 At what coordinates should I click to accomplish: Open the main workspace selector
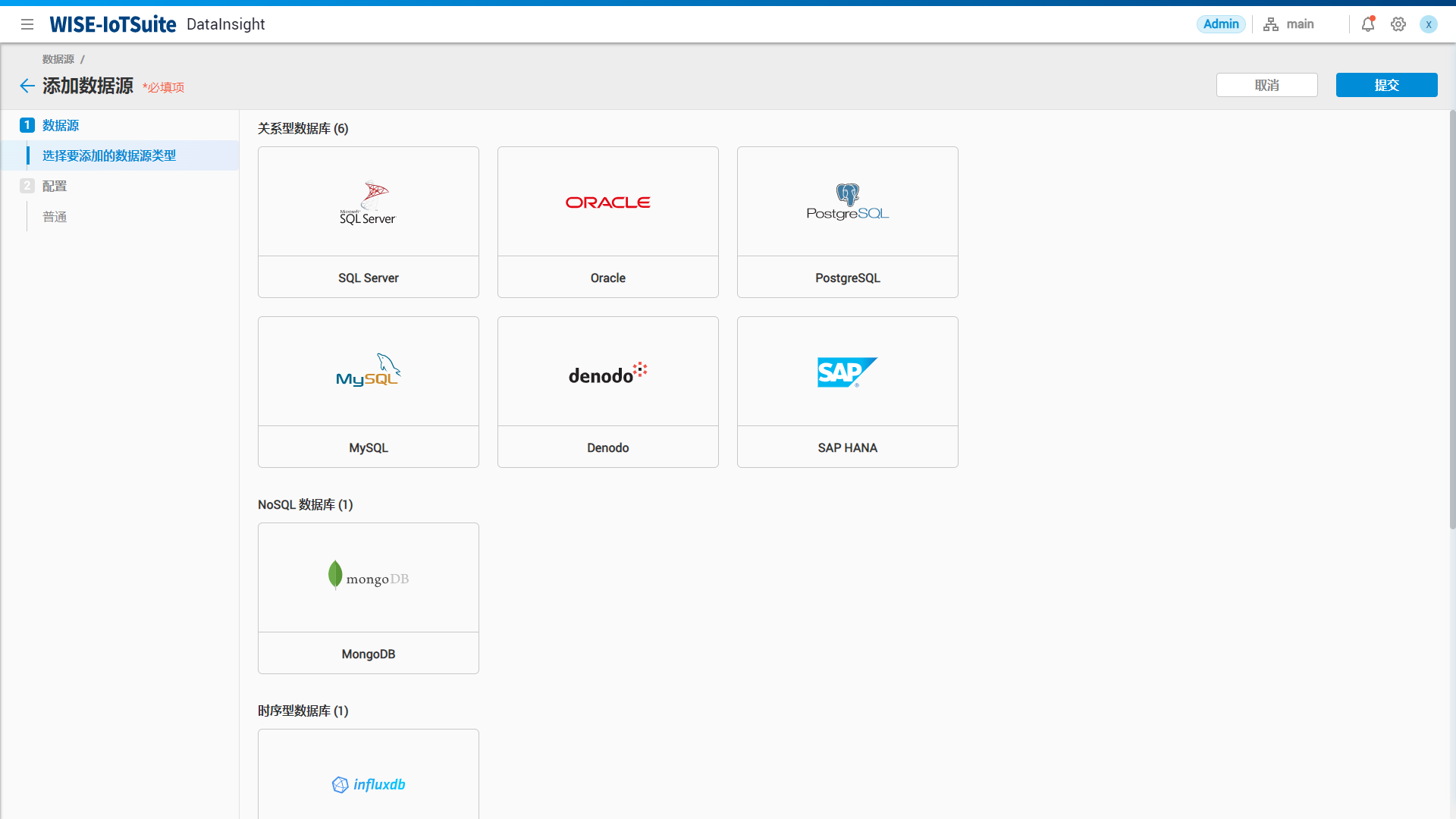[1289, 24]
